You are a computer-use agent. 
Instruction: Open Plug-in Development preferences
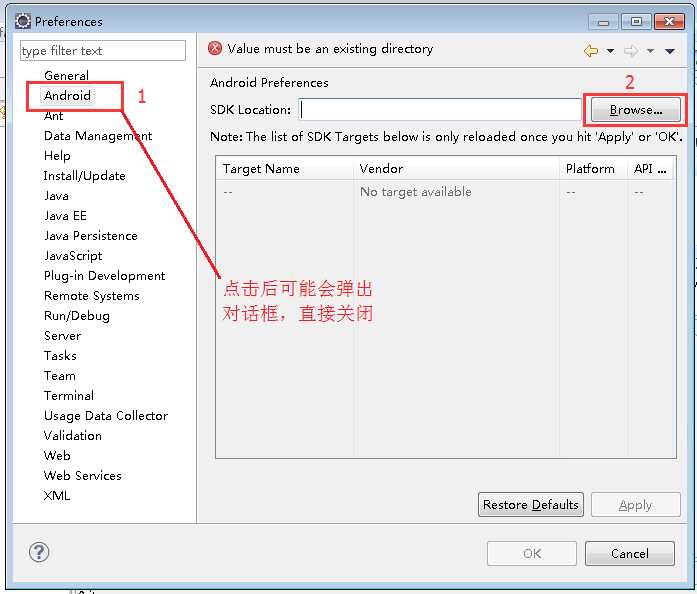104,276
